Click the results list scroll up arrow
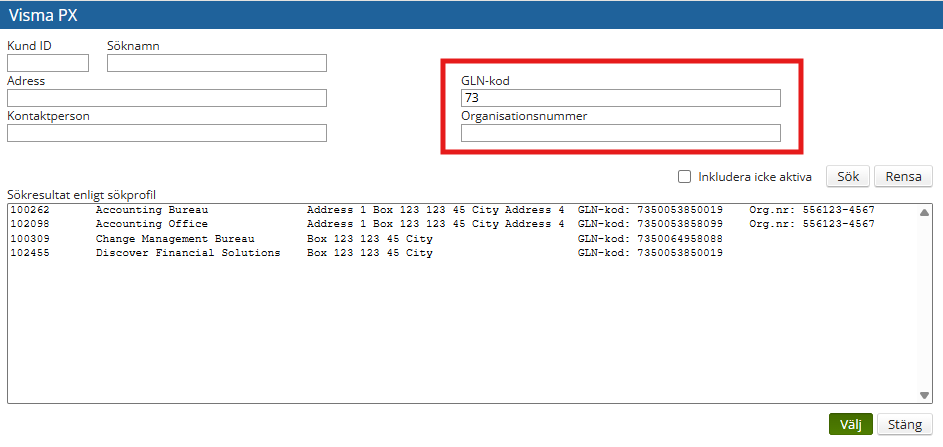The width and height of the screenshot is (943, 447). 924,212
